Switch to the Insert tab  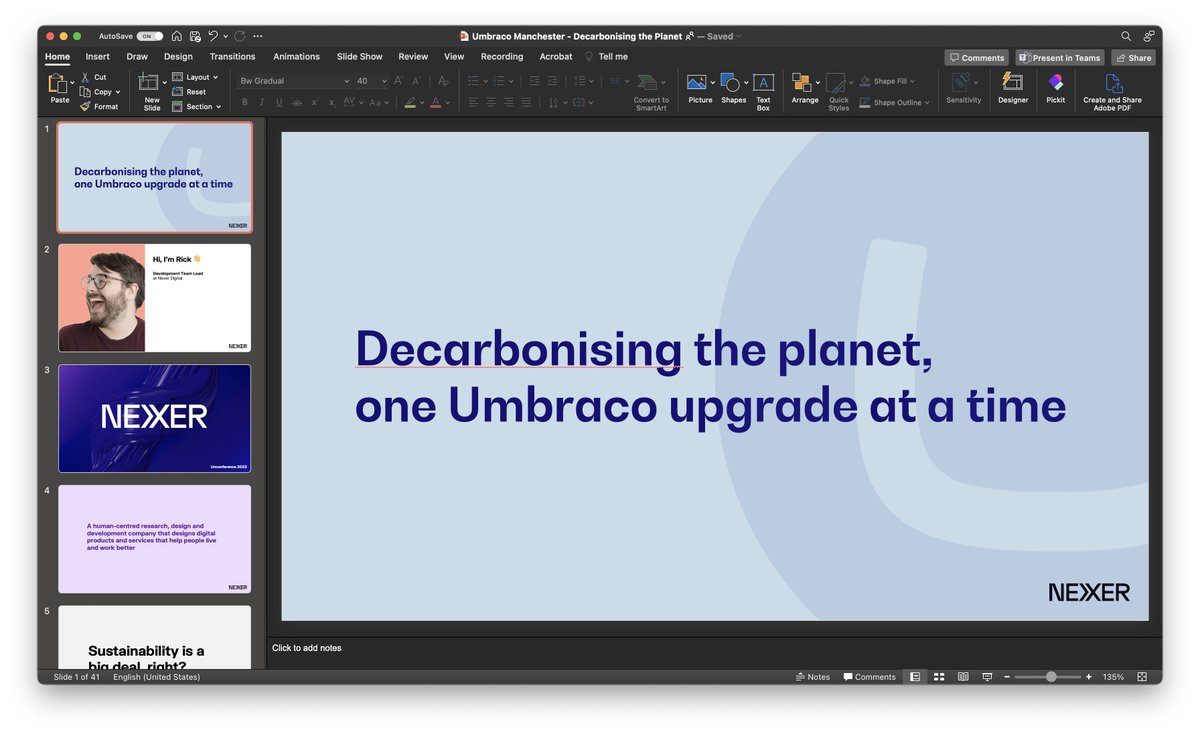(97, 57)
